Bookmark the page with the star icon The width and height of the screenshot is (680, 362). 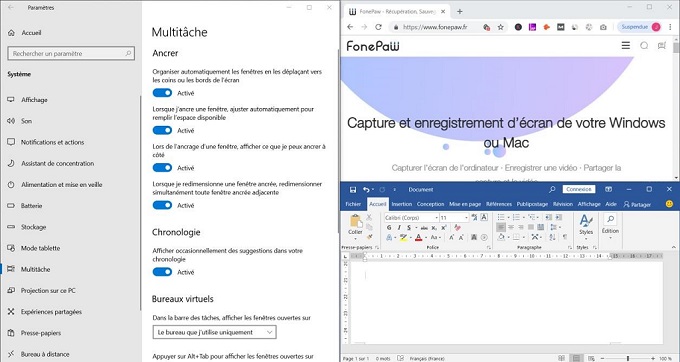[500, 27]
